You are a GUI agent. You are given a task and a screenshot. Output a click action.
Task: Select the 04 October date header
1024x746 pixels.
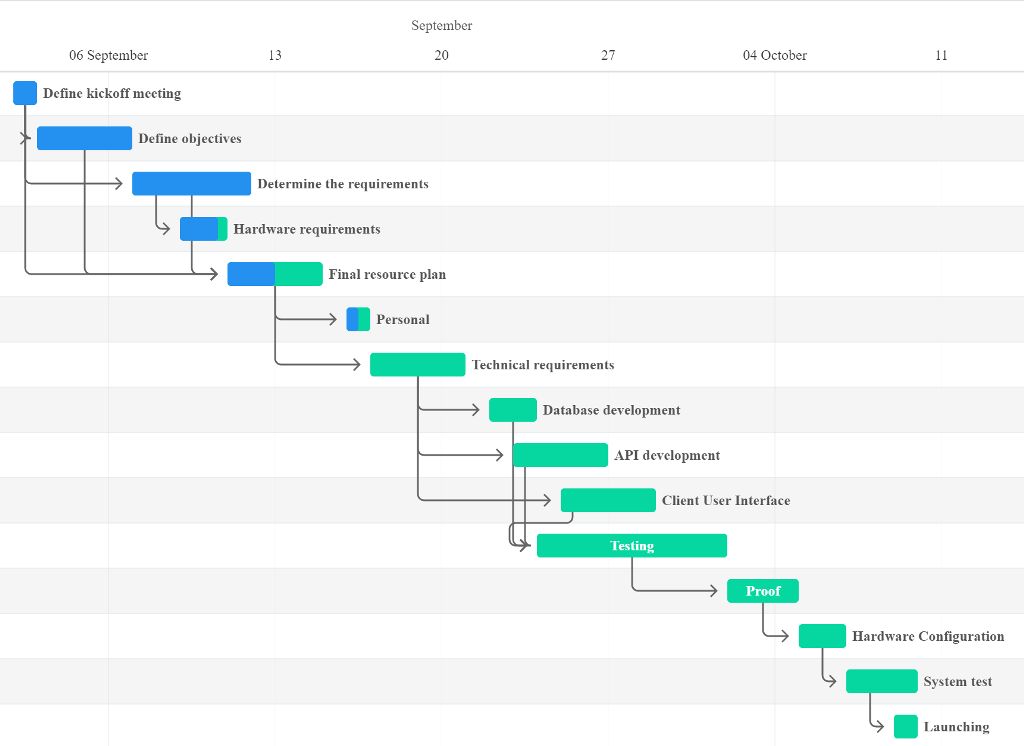[774, 56]
